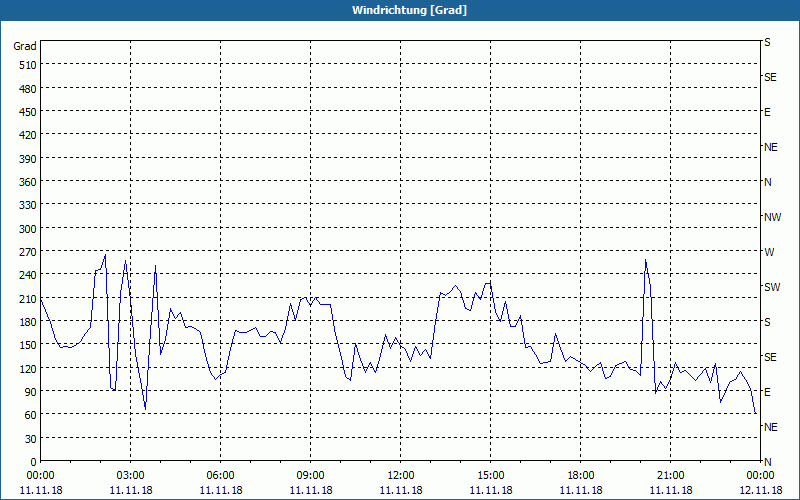
Task: Select the 270 degree axis label
Action: pyautogui.click(x=27, y=252)
